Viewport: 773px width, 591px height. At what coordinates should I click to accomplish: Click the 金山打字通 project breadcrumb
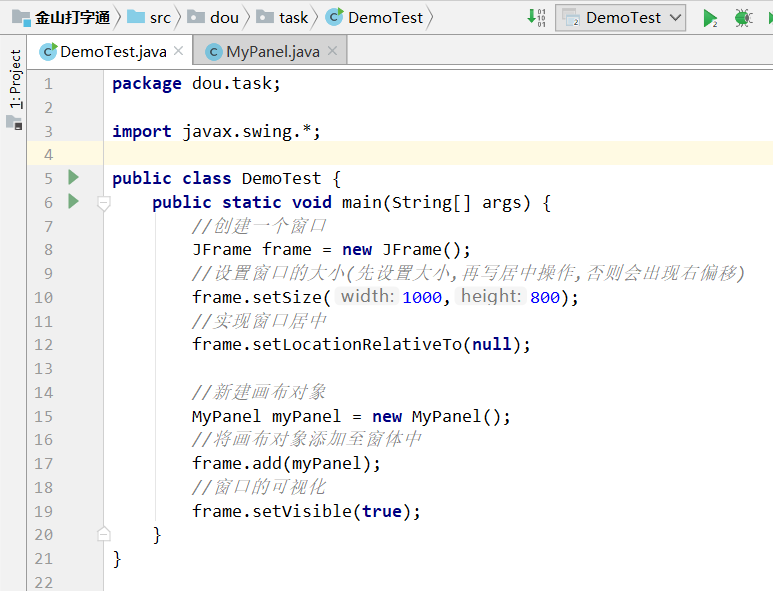pyautogui.click(x=61, y=18)
